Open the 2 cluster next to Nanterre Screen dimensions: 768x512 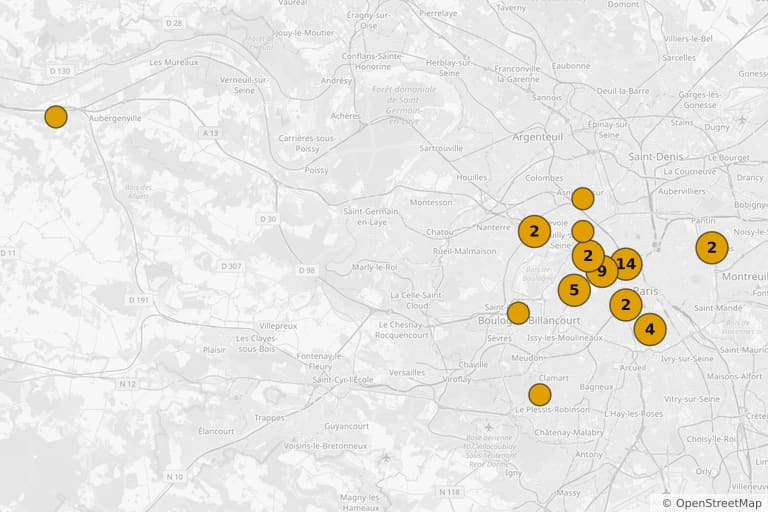534,231
